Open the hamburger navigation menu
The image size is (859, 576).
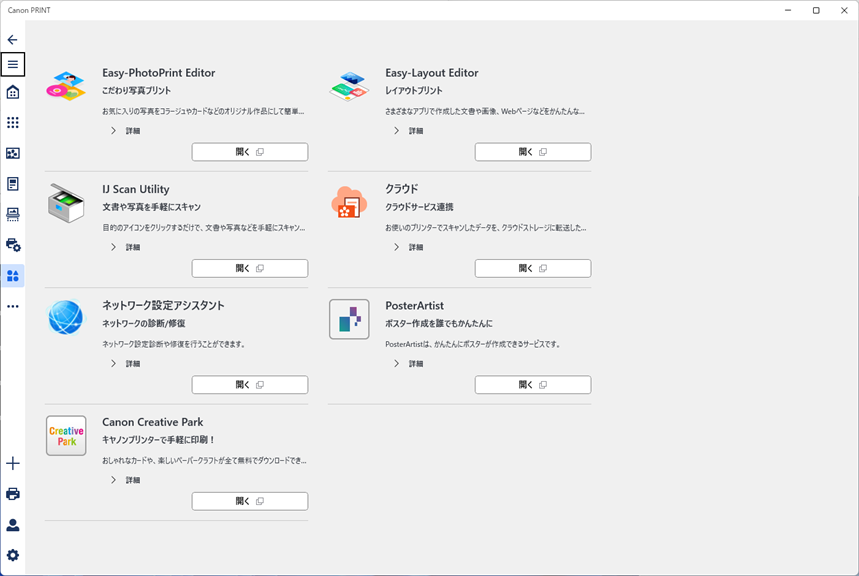(13, 64)
